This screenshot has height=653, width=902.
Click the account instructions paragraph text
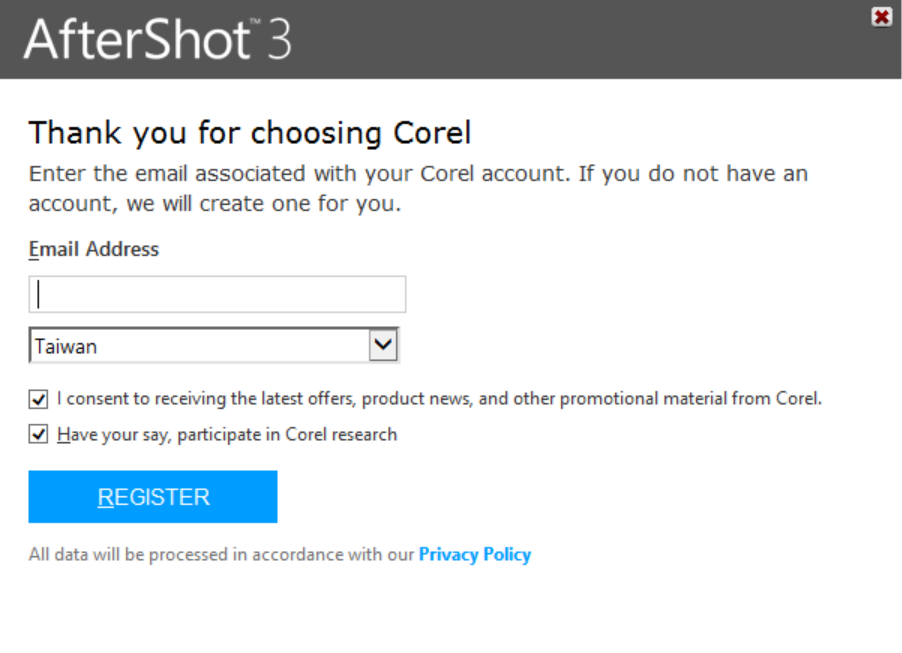pyautogui.click(x=417, y=188)
